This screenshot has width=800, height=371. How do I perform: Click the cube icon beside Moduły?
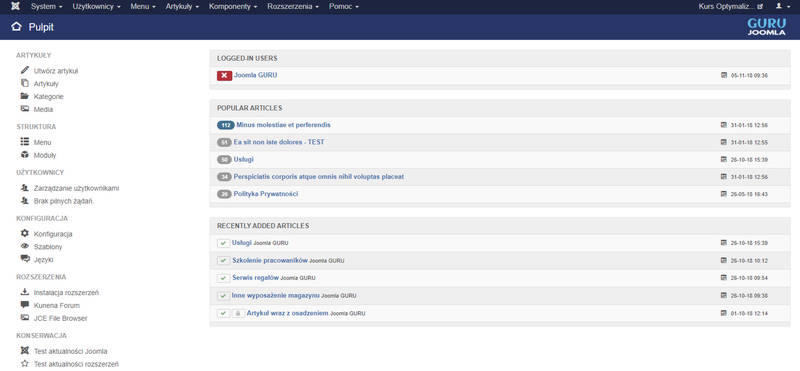click(24, 155)
